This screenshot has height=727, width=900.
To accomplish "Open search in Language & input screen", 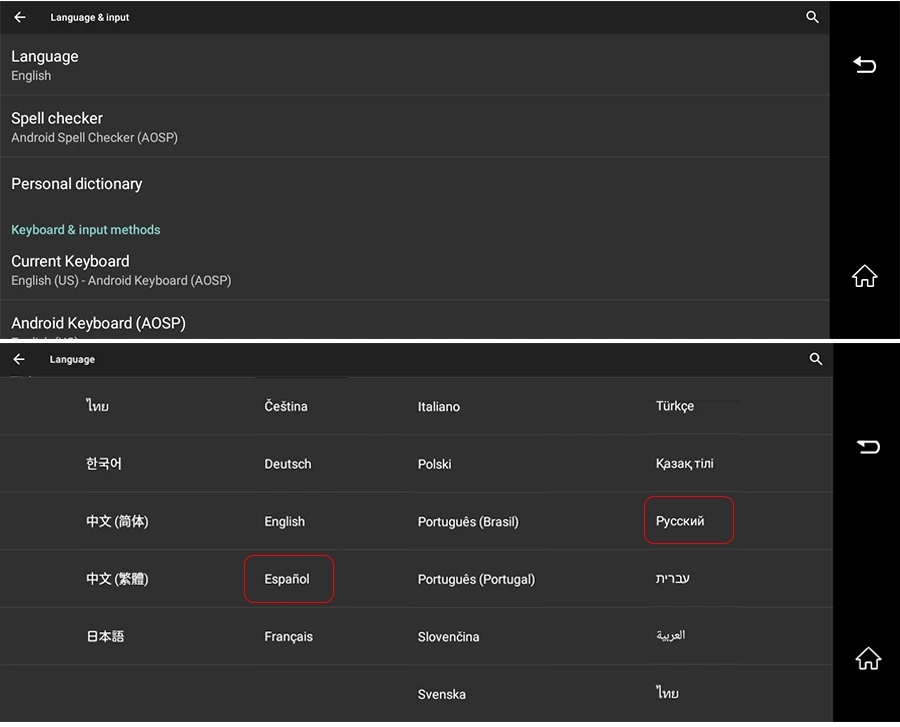I will pyautogui.click(x=812, y=17).
